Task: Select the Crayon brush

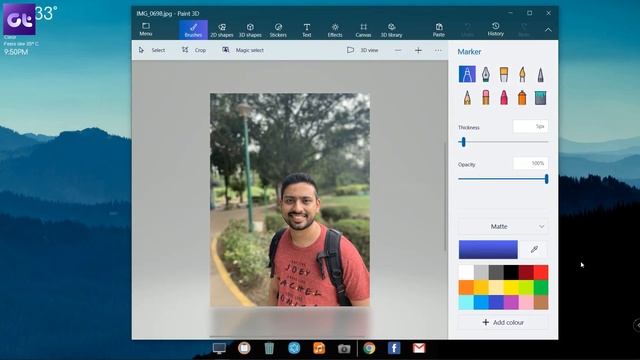Action: (504, 98)
